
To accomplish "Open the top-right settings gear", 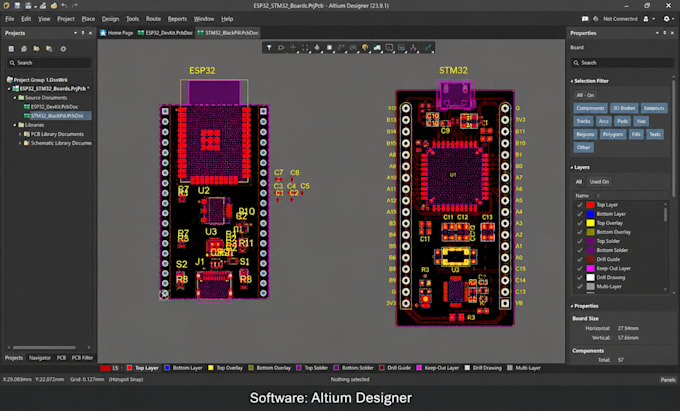I will pyautogui.click(x=667, y=19).
